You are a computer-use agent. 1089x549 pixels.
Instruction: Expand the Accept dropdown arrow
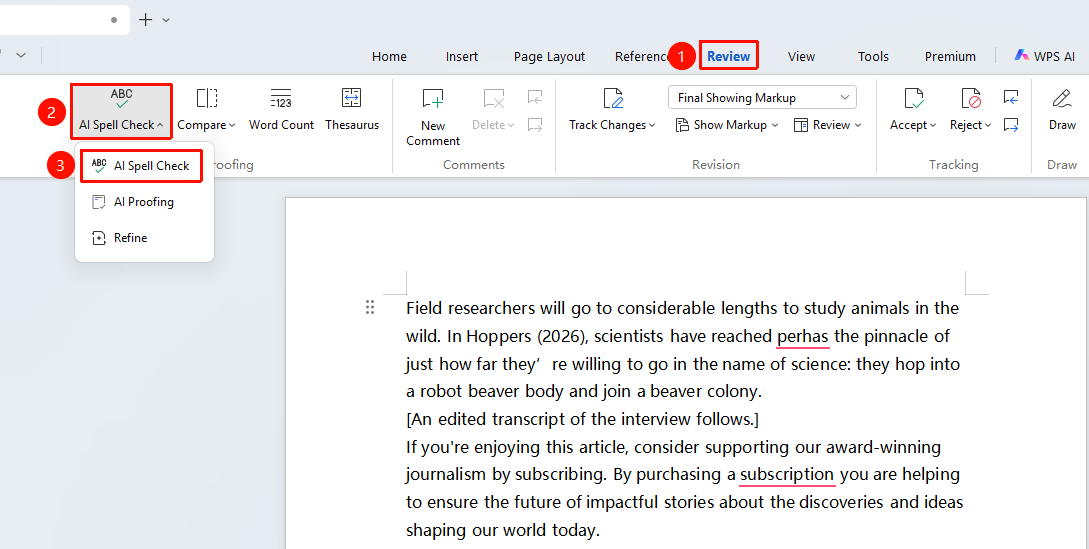click(933, 125)
